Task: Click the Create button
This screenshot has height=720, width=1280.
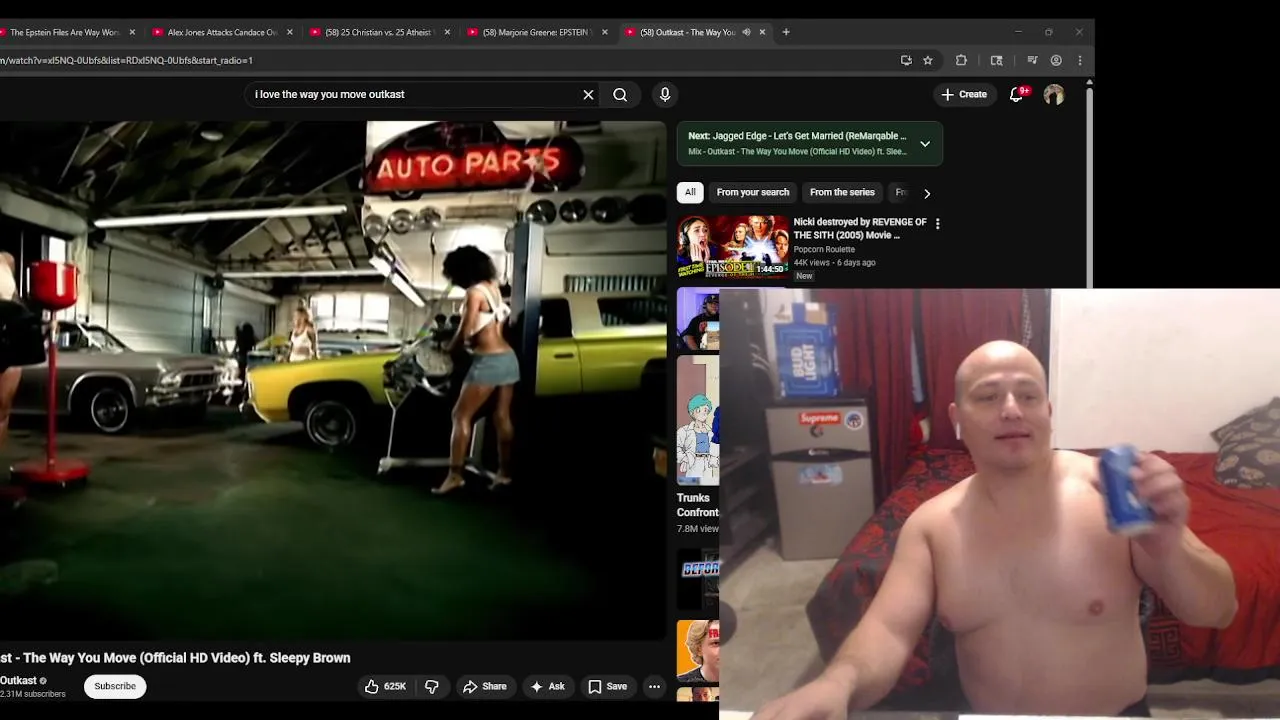Action: pos(964,94)
